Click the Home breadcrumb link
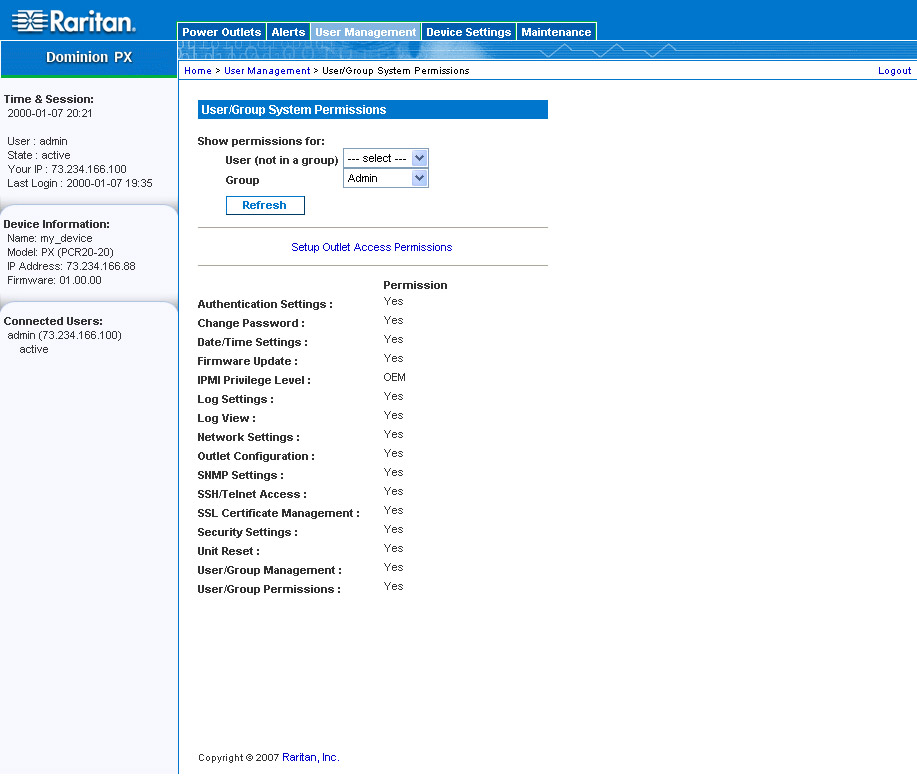917x777 pixels. pos(197,71)
